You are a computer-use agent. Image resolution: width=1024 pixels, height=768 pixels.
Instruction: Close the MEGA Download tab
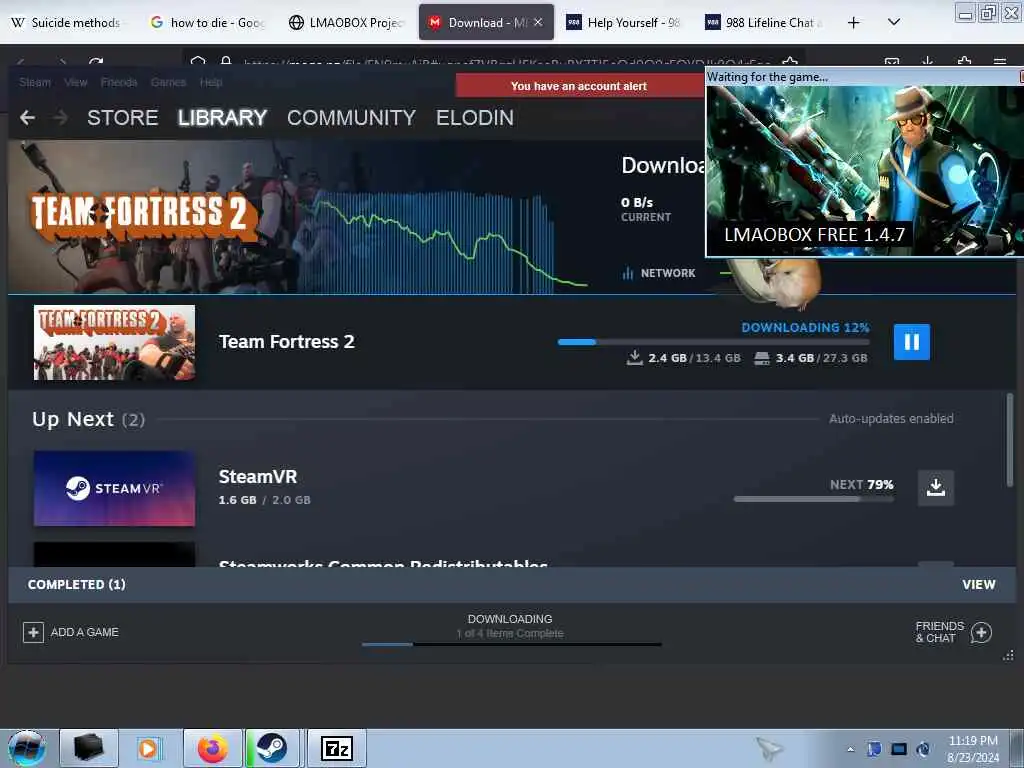coord(538,22)
